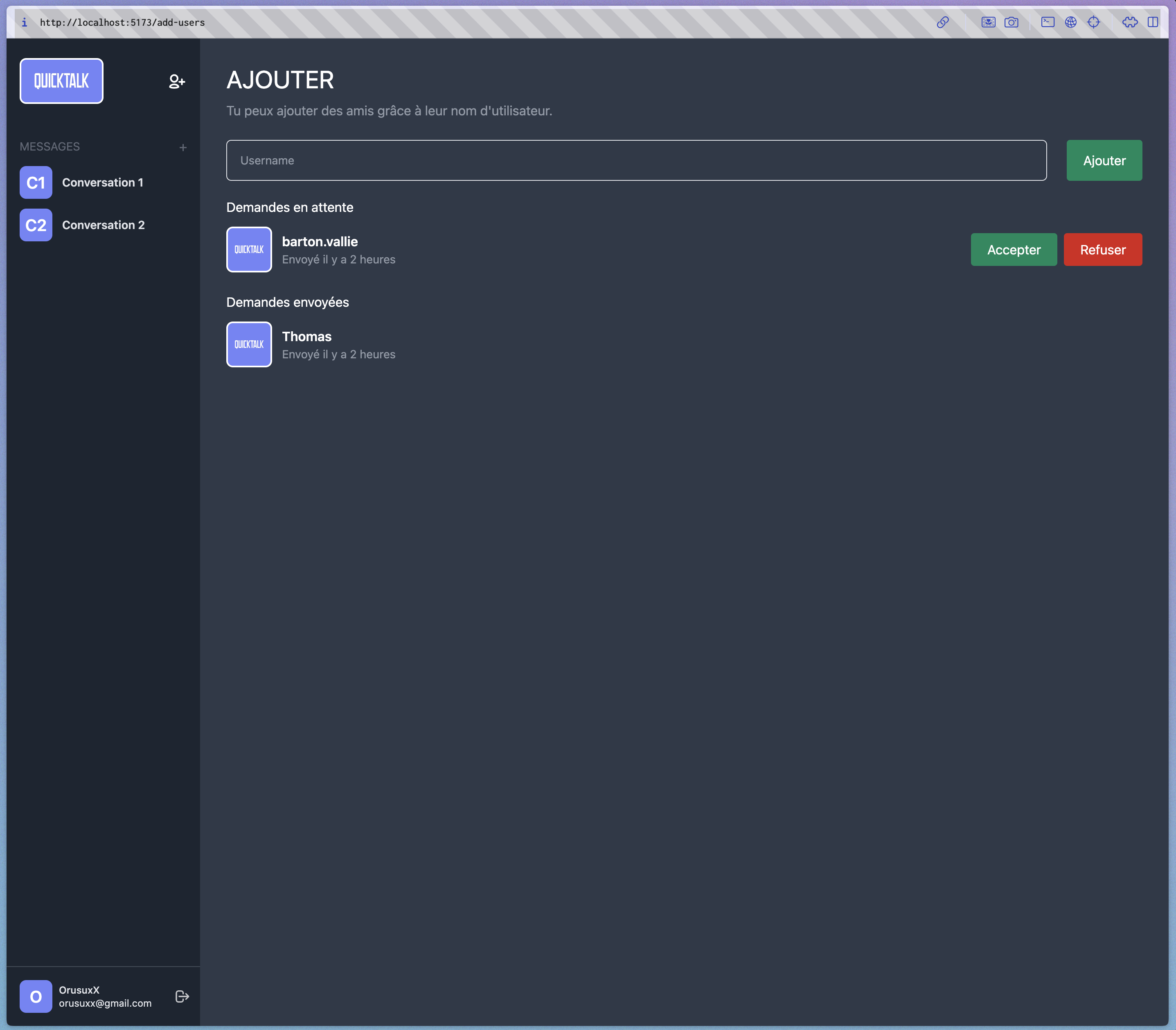Open the terminal console icon in toolbar
The height and width of the screenshot is (1030, 1176).
click(1047, 22)
